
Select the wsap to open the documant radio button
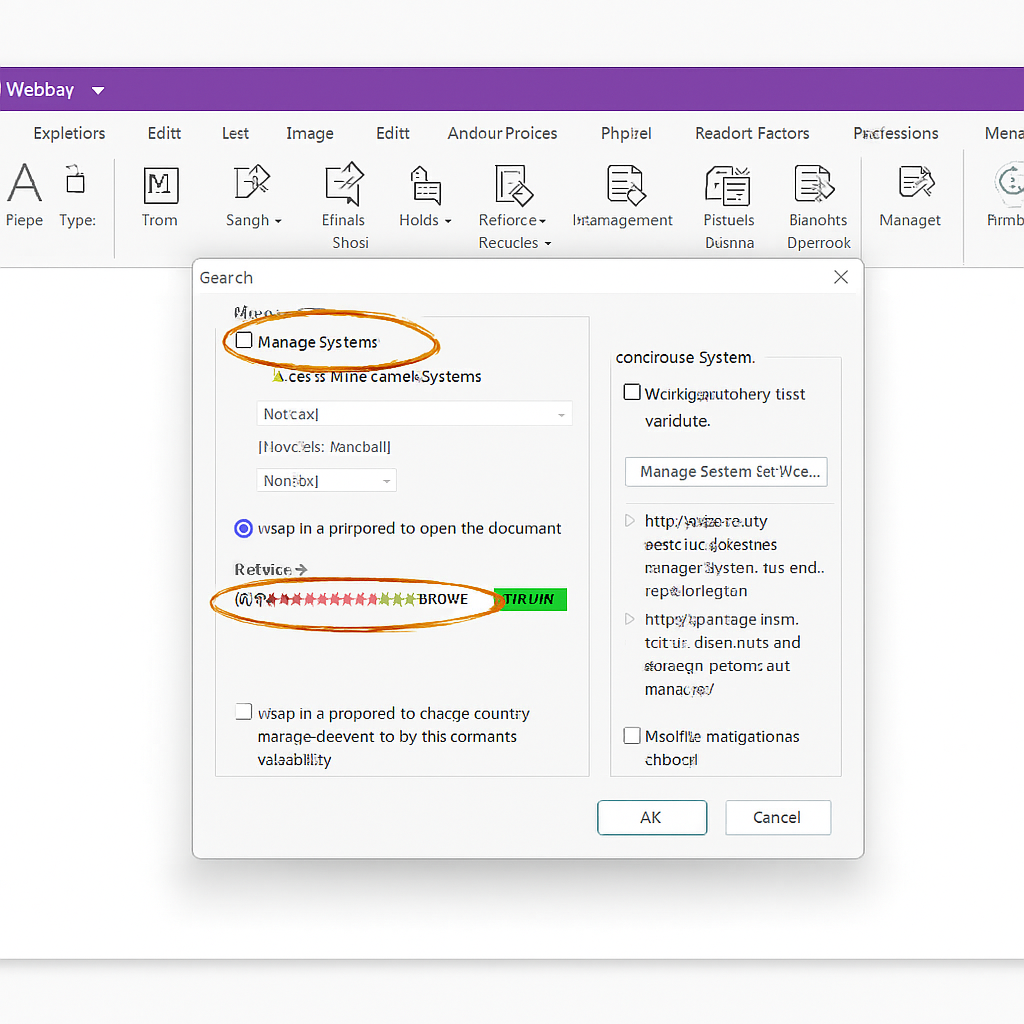(x=243, y=528)
